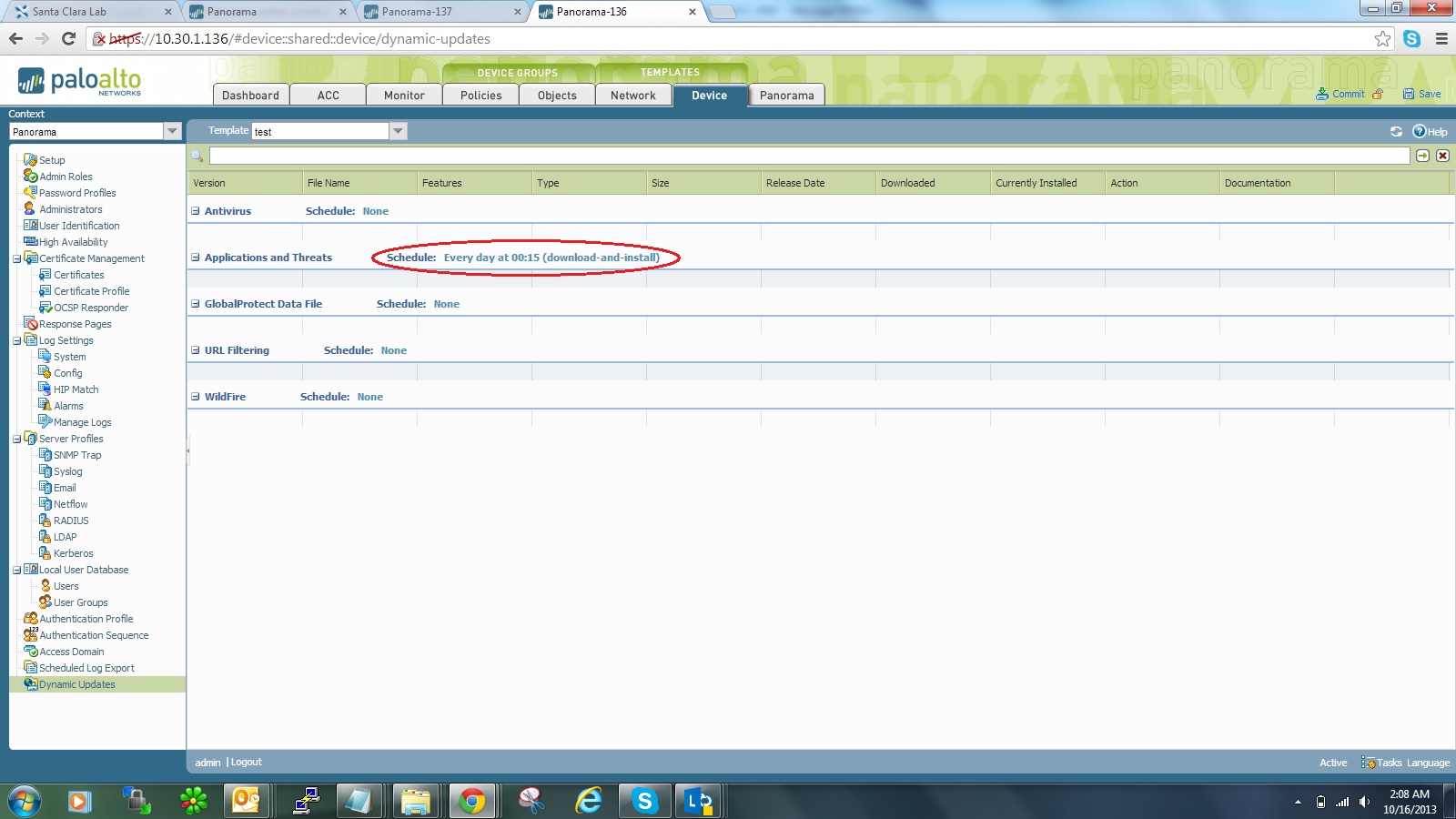Click the apply filter arrow icon
The width and height of the screenshot is (1456, 819).
(x=1422, y=156)
